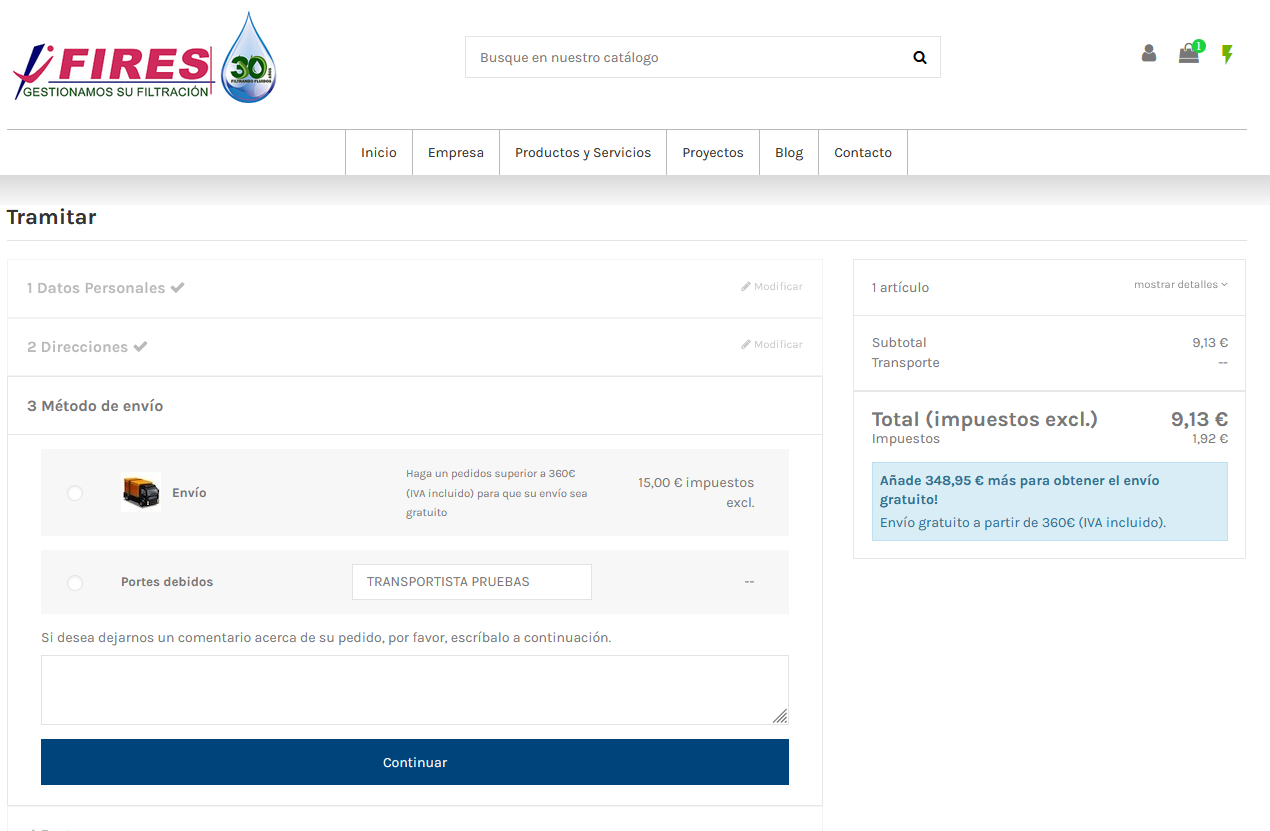Click the order comment textarea

[x=415, y=690]
